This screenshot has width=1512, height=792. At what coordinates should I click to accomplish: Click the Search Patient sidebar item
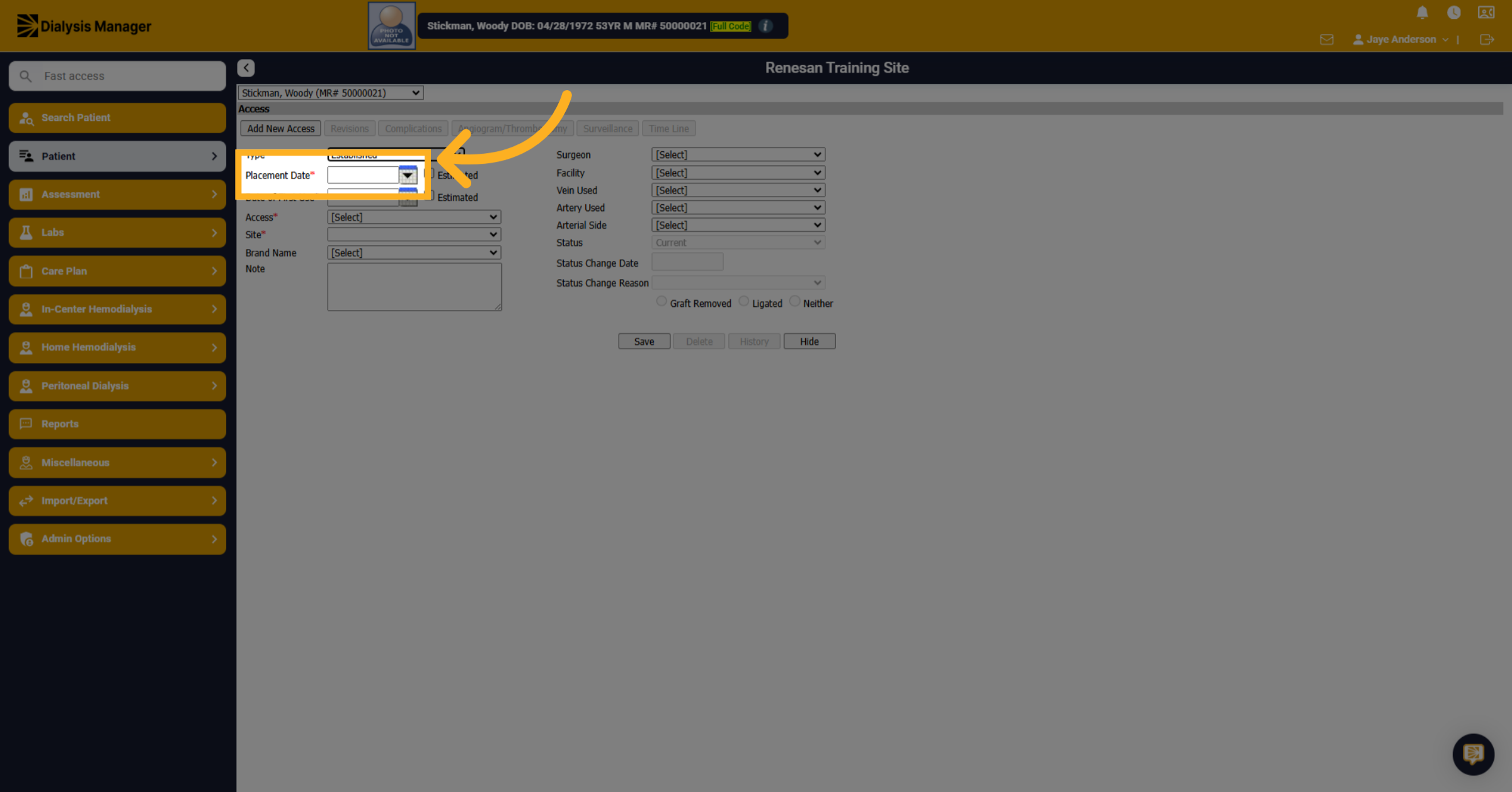(x=117, y=118)
